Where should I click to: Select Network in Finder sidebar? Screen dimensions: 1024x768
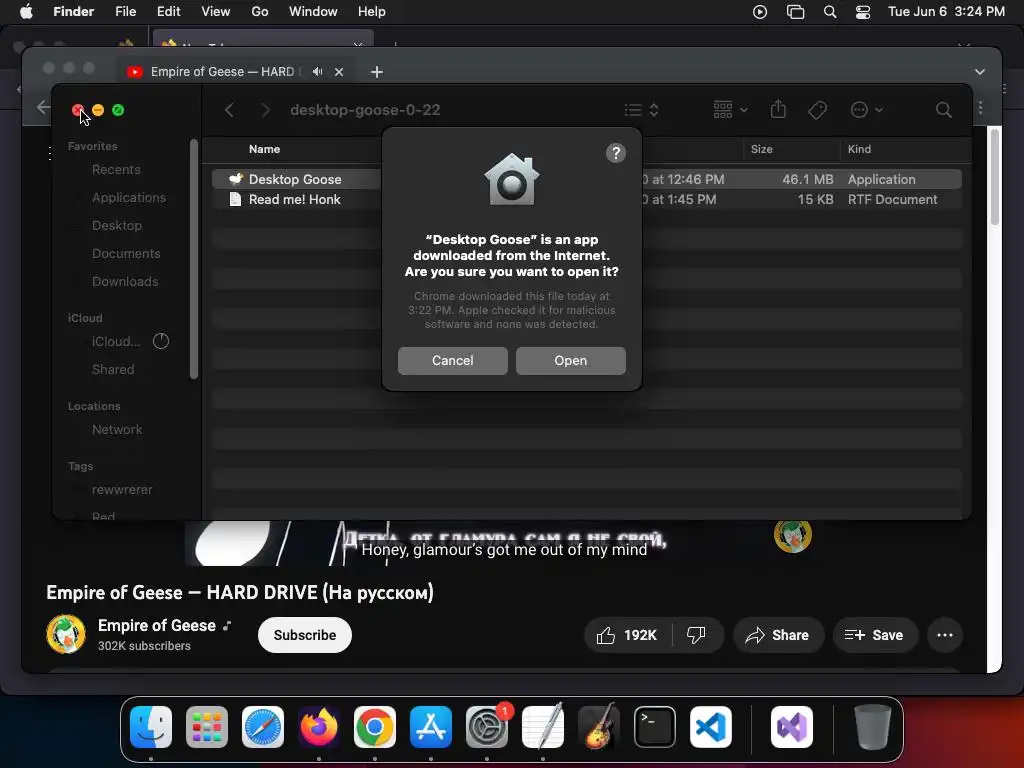(117, 430)
